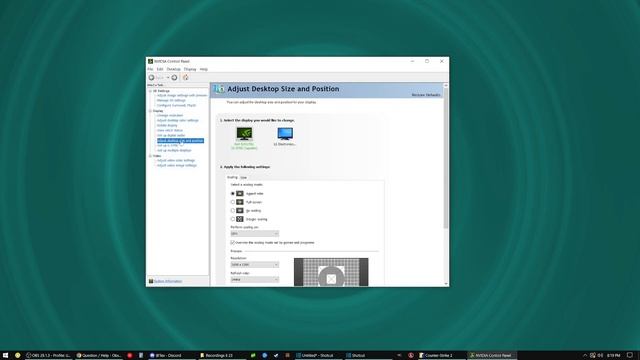The width and height of the screenshot is (640, 360).
Task: Open the System Information link
Action: point(168,281)
